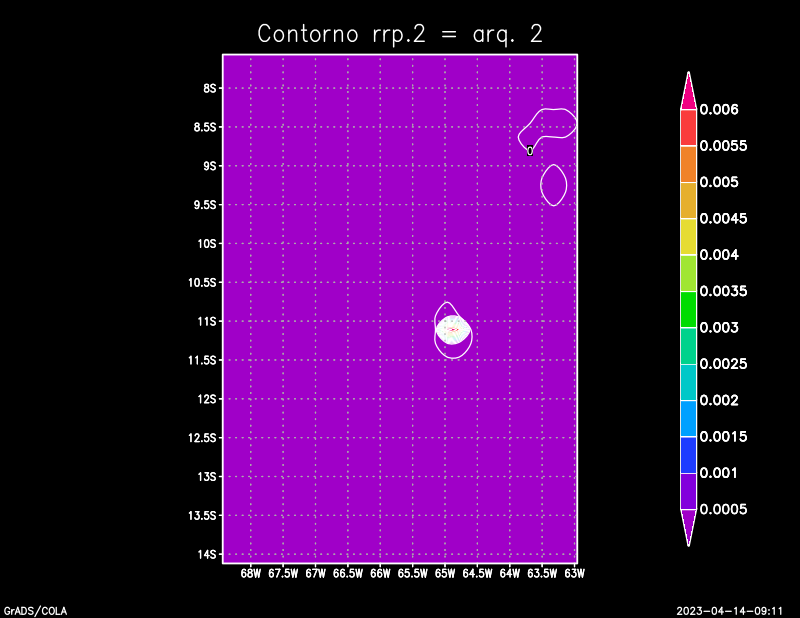
Task: Click the 13.5S latitude label
Action: click(x=203, y=515)
